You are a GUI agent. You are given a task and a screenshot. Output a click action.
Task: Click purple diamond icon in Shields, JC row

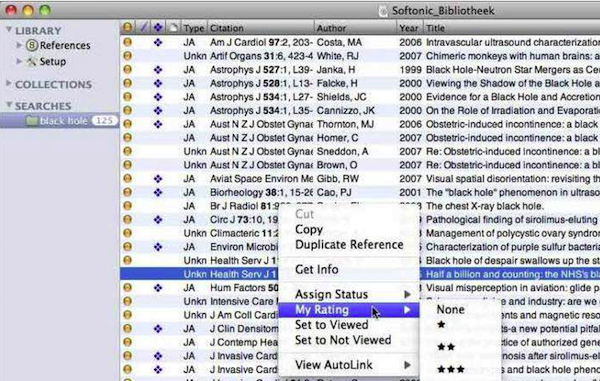coord(158,97)
